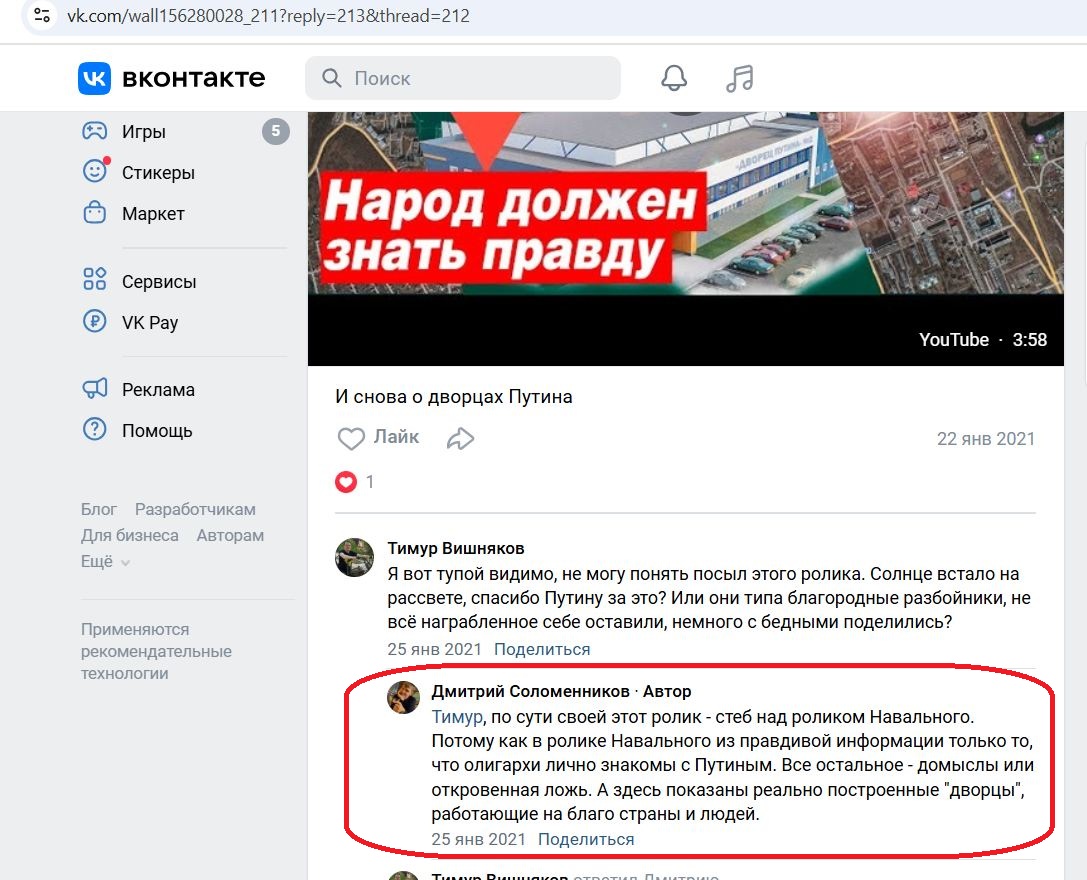
Task: Open Реклама in the sidebar menu
Action: pos(158,390)
